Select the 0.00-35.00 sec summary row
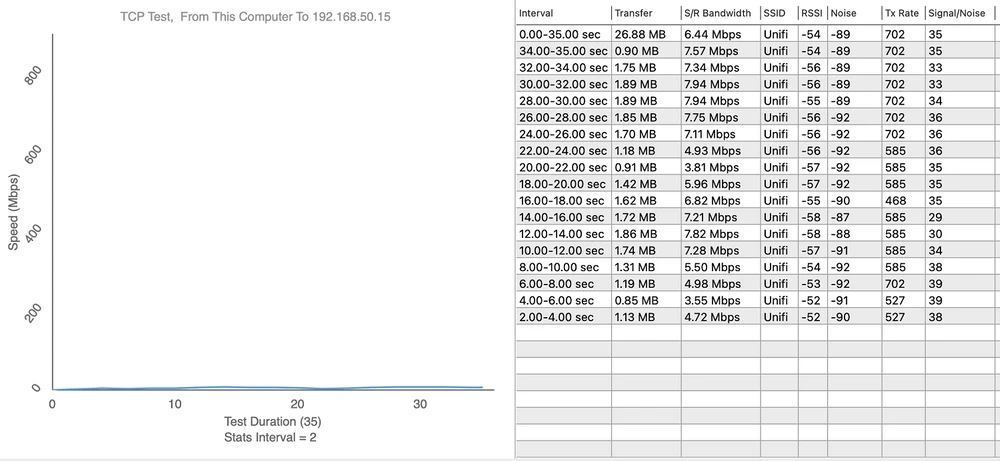 (x=562, y=34)
